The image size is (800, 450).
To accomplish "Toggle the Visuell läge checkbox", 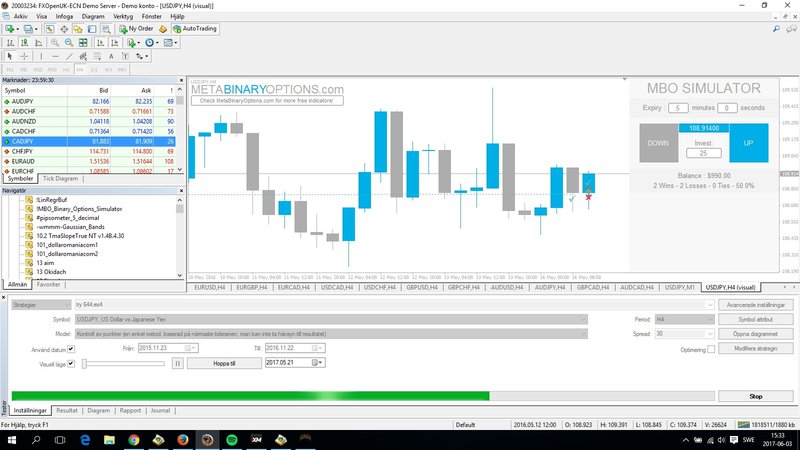I will 71,364.
